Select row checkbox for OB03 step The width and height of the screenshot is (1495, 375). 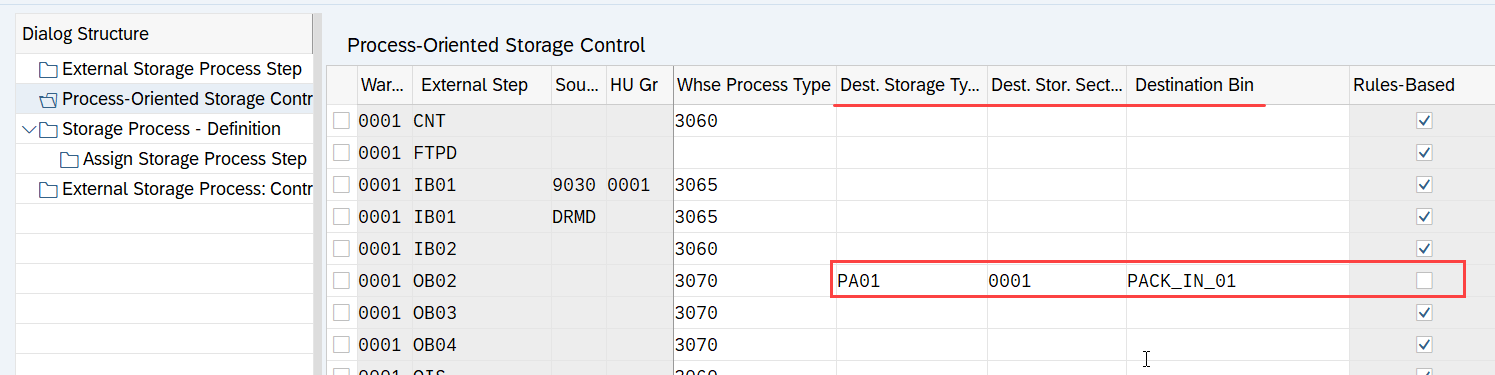[342, 313]
